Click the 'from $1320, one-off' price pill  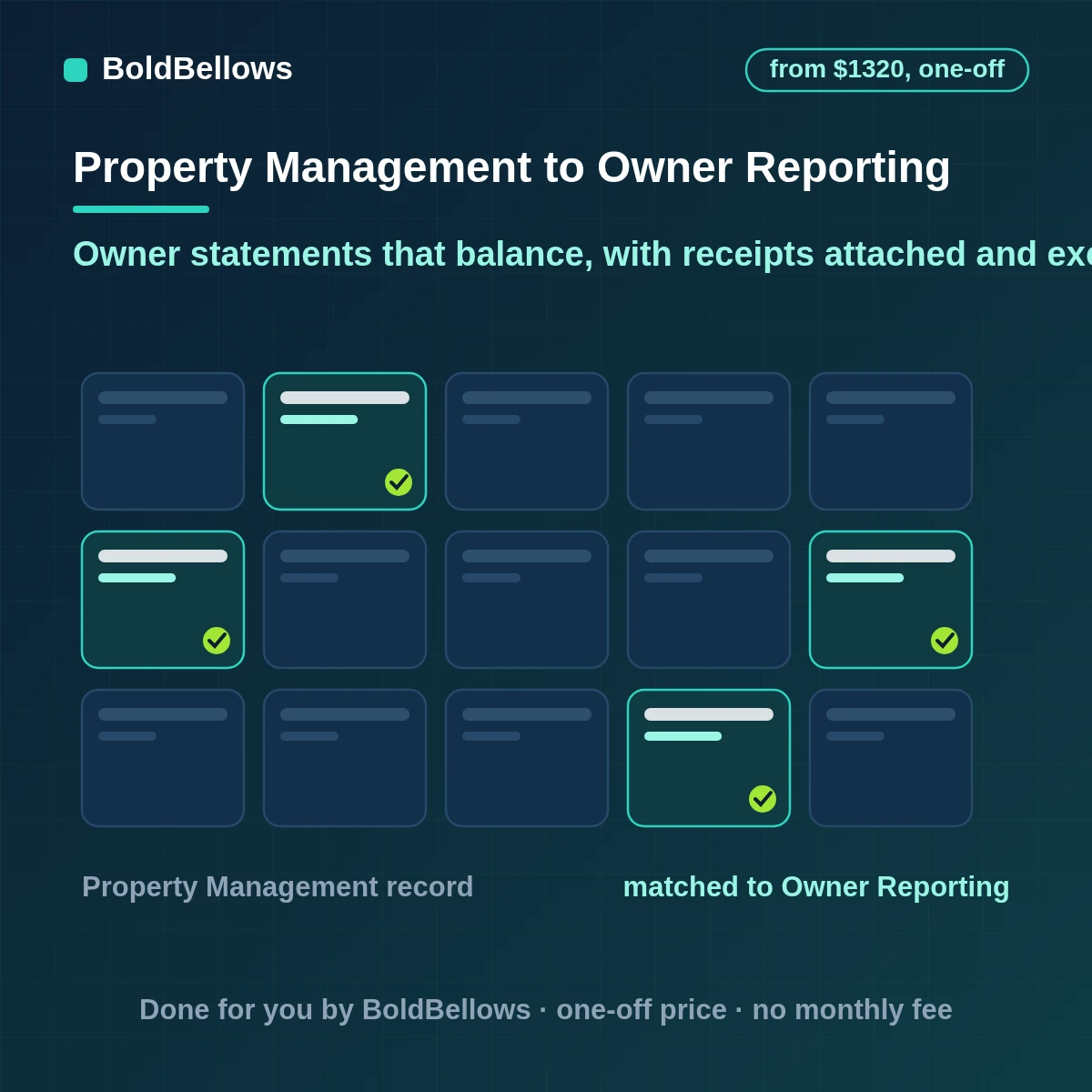click(887, 70)
